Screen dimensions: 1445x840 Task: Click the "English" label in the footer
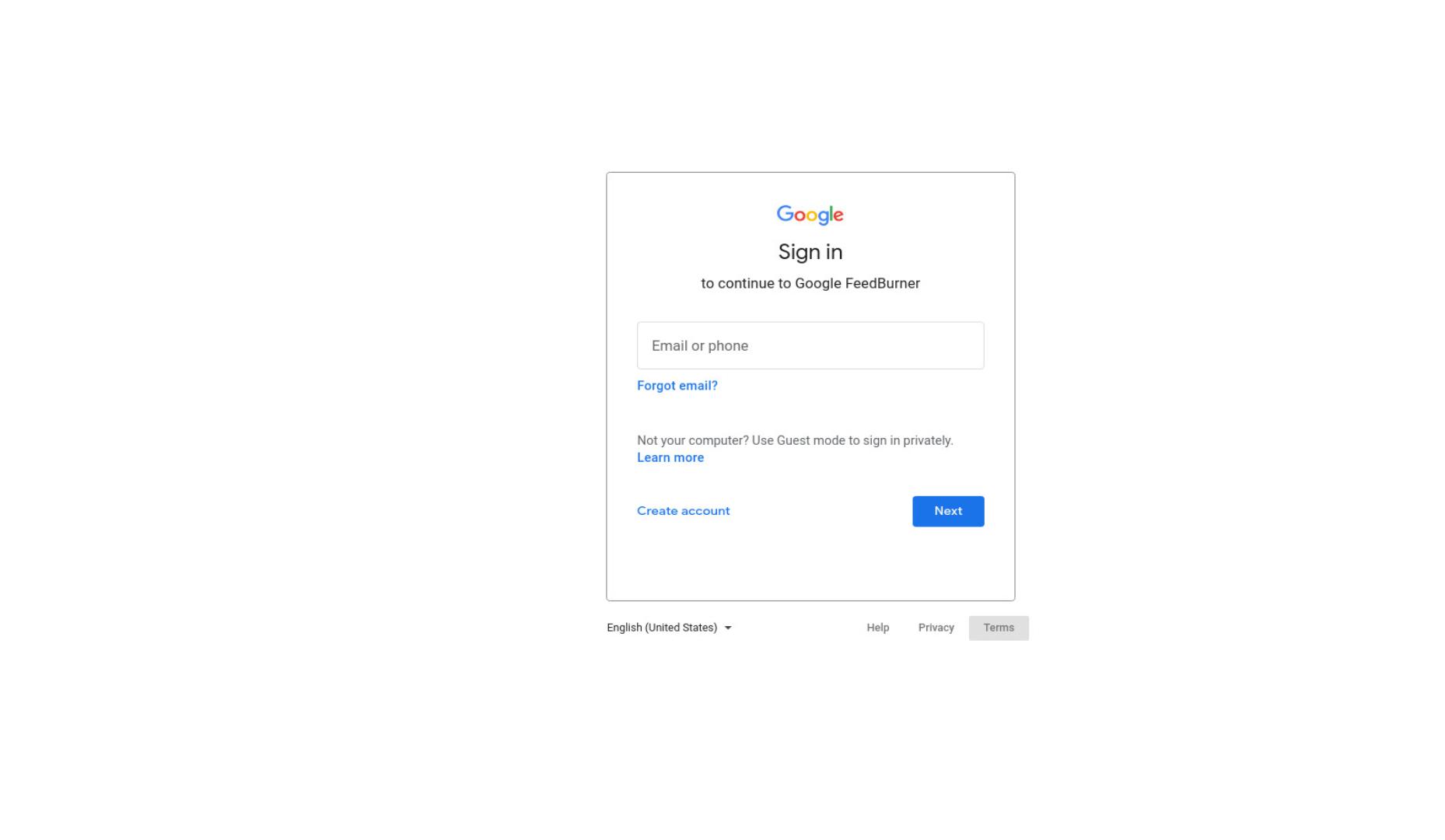point(624,628)
